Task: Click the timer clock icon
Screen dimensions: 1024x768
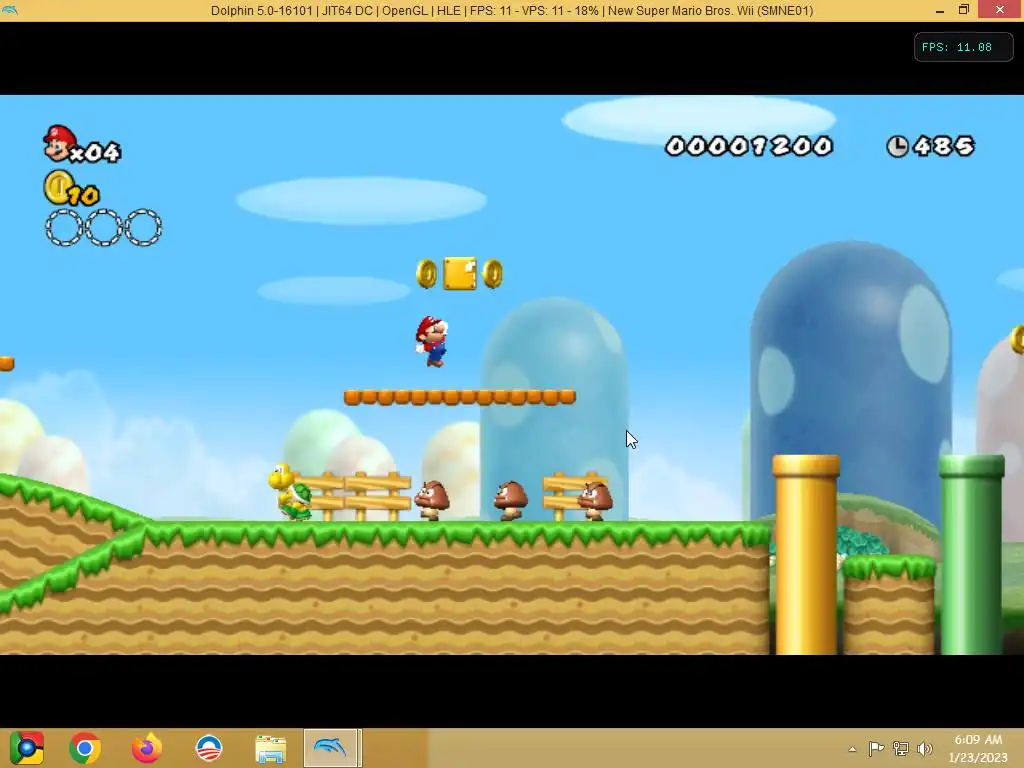Action: point(897,146)
